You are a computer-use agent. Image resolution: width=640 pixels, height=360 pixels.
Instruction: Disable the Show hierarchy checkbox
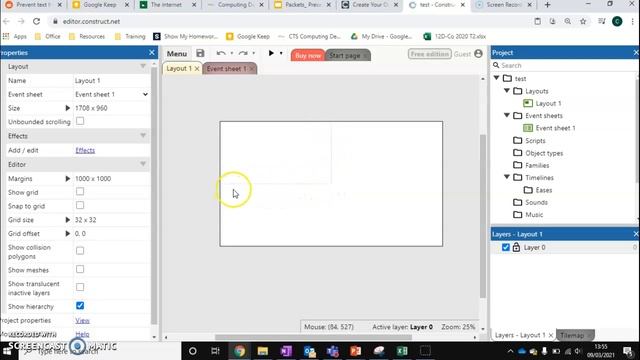pyautogui.click(x=80, y=306)
